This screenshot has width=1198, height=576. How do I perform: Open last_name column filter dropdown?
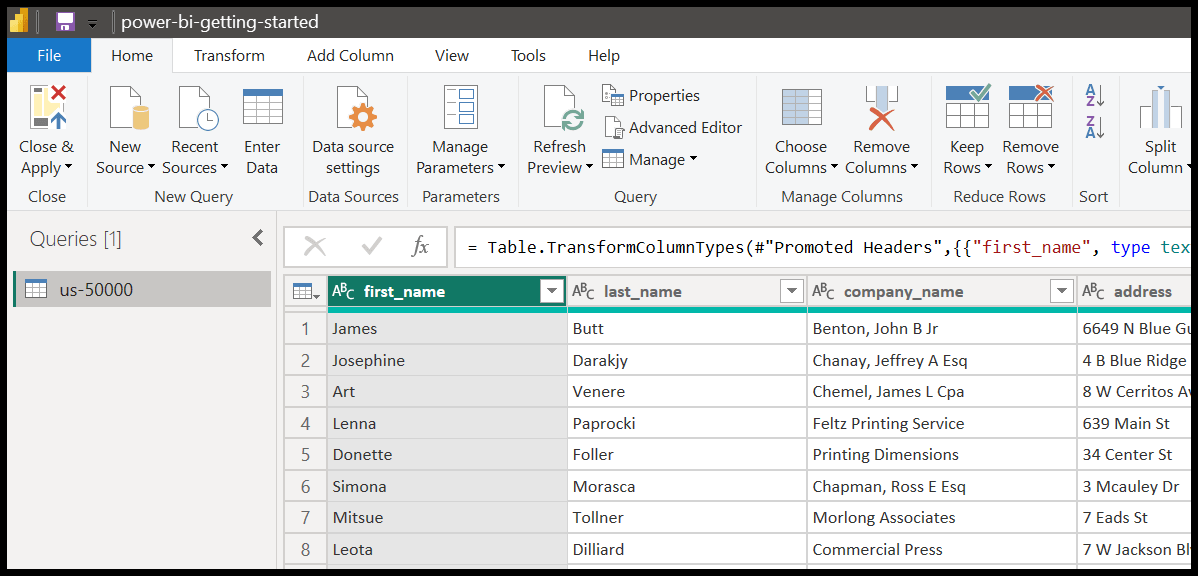pyautogui.click(x=792, y=291)
